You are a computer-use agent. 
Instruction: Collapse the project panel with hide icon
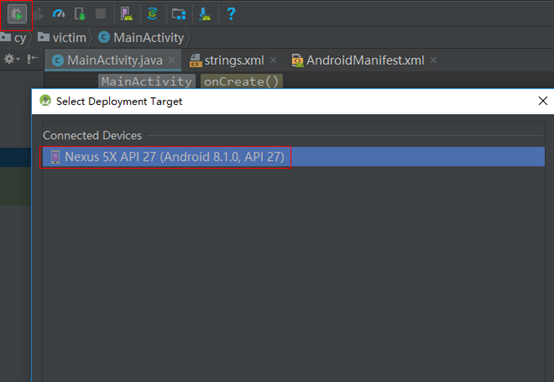[32, 59]
